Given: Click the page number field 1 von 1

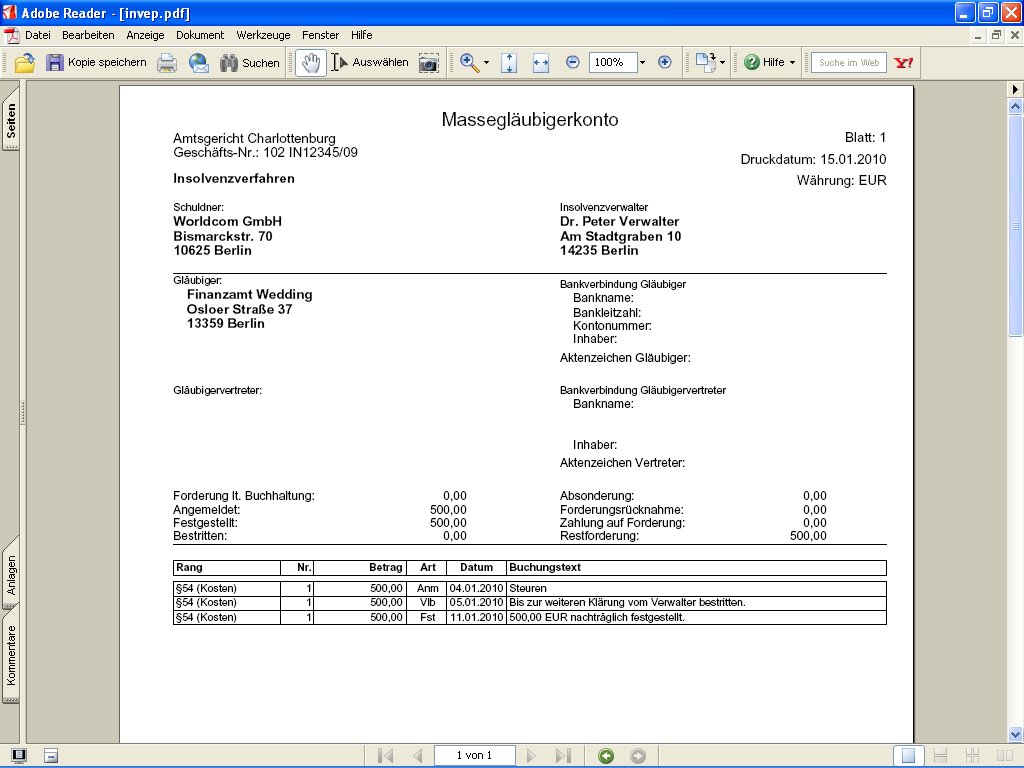Looking at the screenshot, I should pyautogui.click(x=474, y=756).
